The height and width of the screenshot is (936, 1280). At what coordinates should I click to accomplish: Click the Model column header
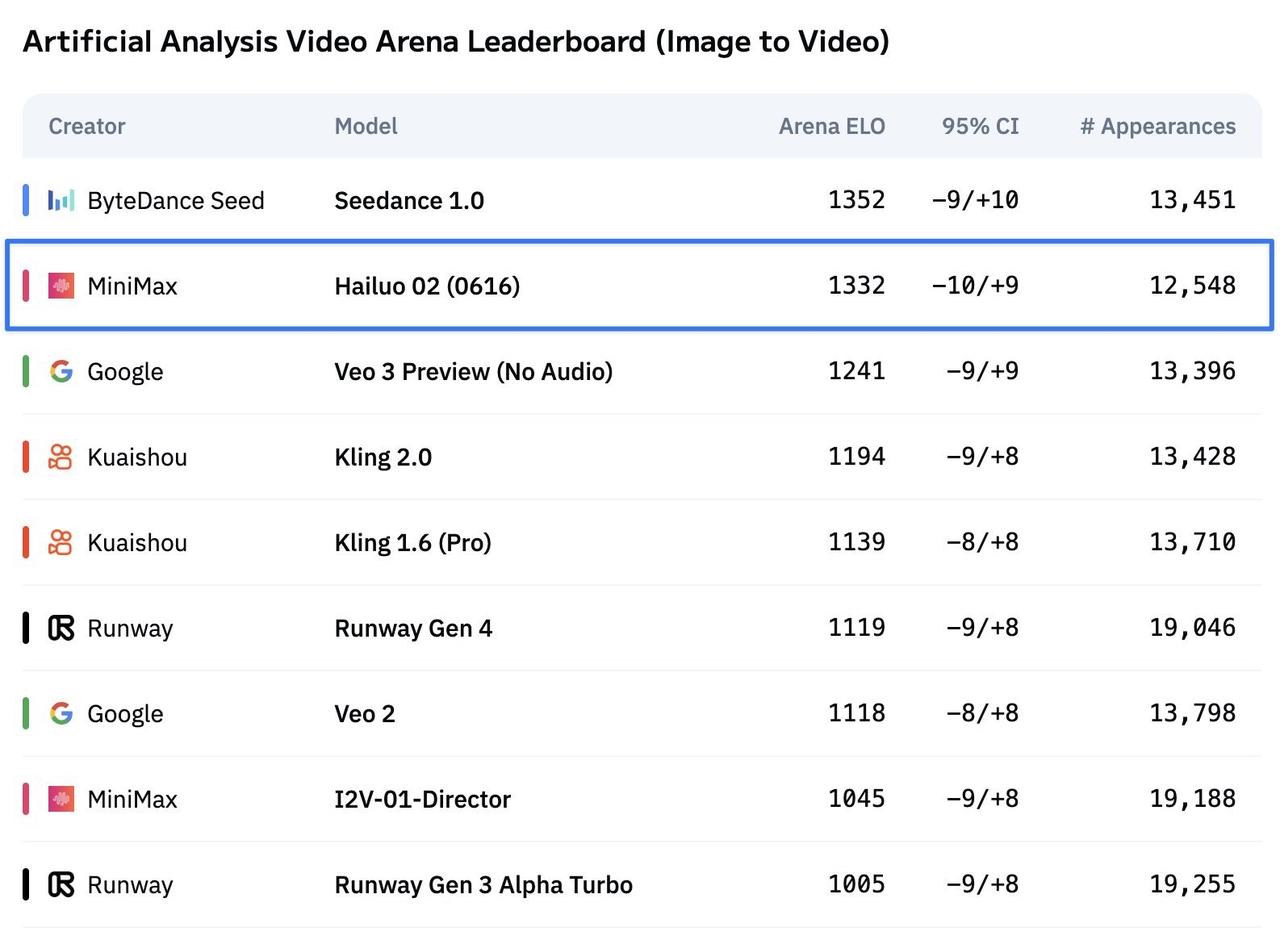click(366, 126)
